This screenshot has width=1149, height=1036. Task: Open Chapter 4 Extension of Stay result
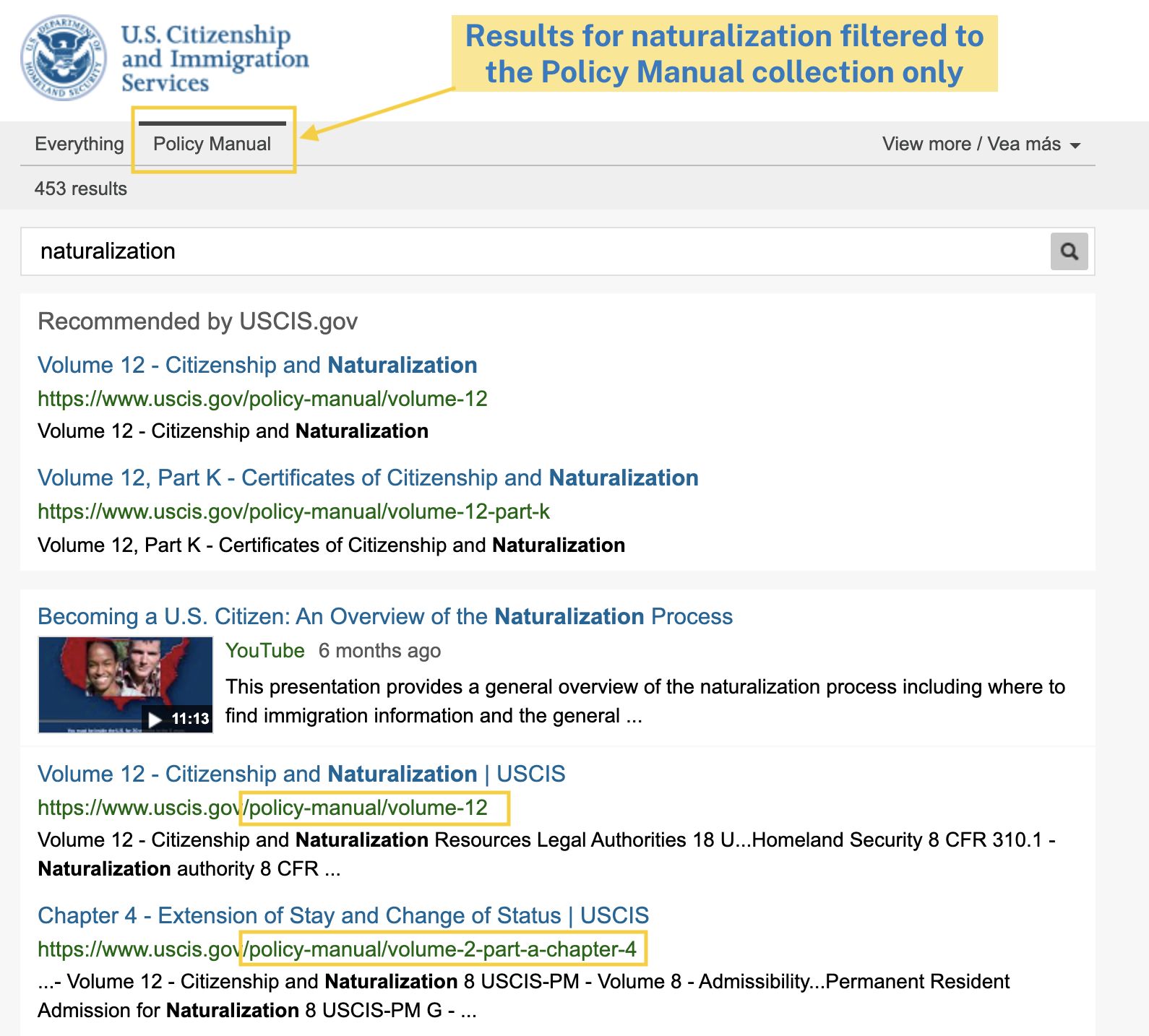tap(343, 915)
